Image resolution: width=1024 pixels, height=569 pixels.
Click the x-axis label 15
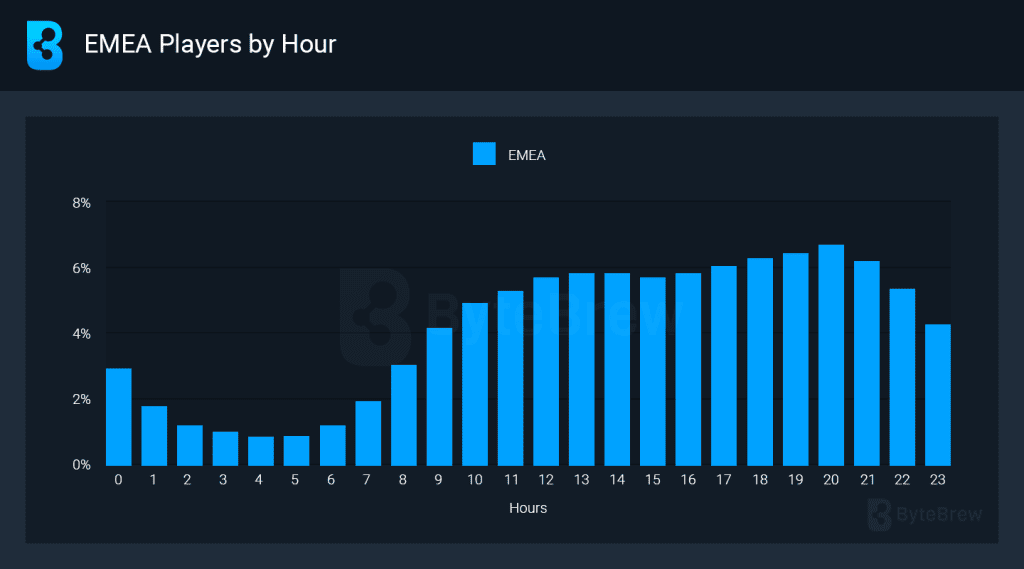652,480
